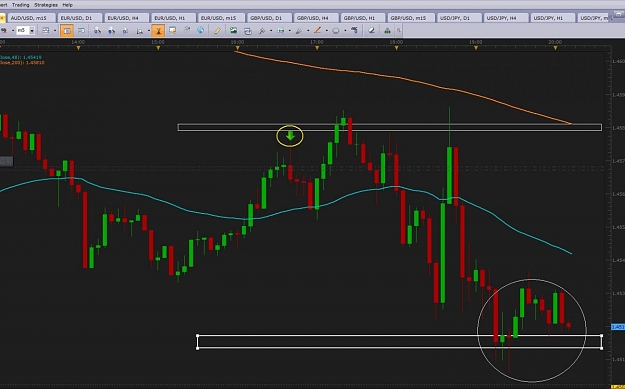Select the yellow ruler measure tool
The width and height of the screenshot is (625, 389).
(217, 30)
